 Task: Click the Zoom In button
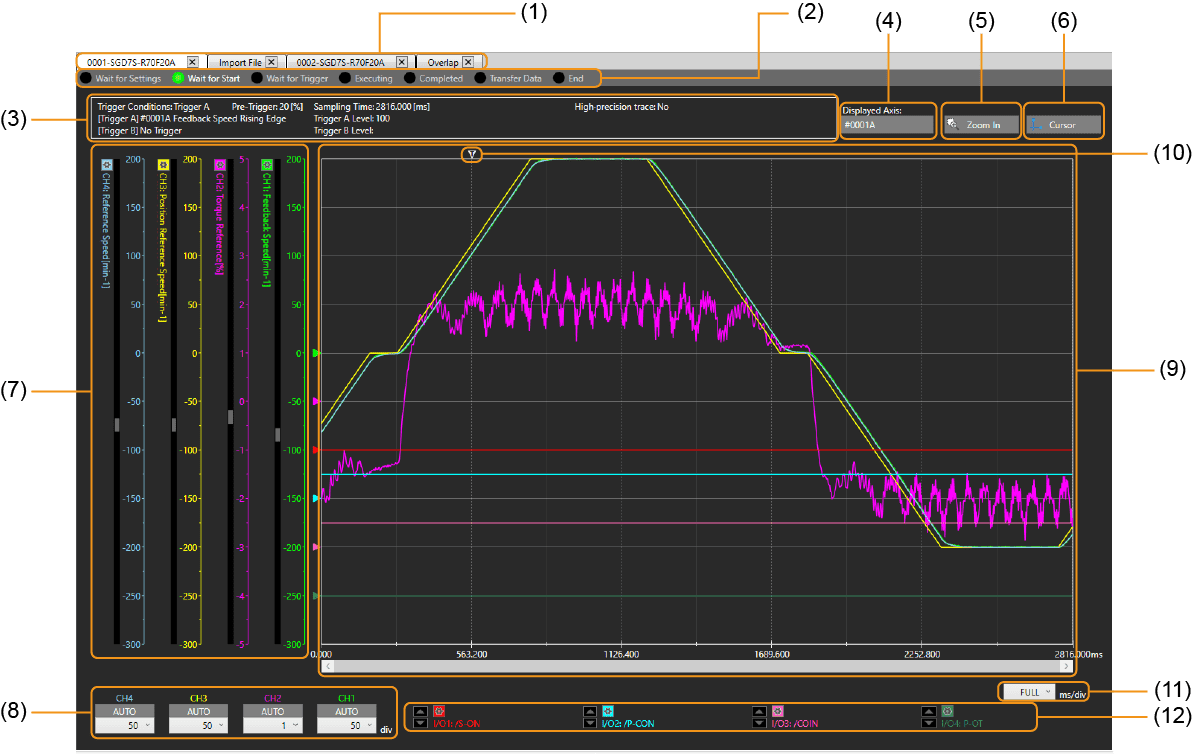(982, 126)
